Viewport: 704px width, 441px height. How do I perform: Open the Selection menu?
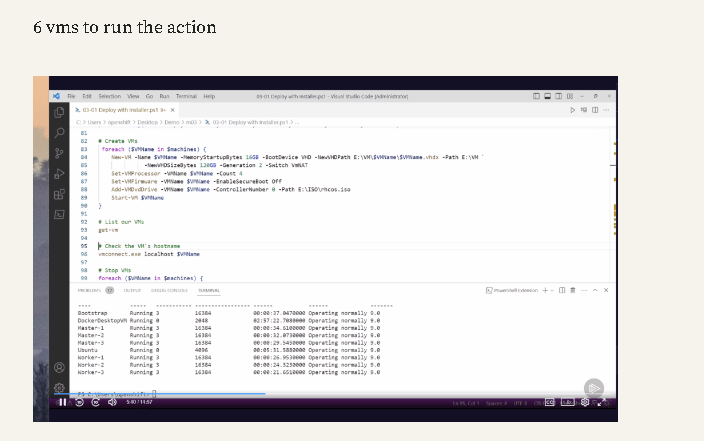click(x=110, y=96)
